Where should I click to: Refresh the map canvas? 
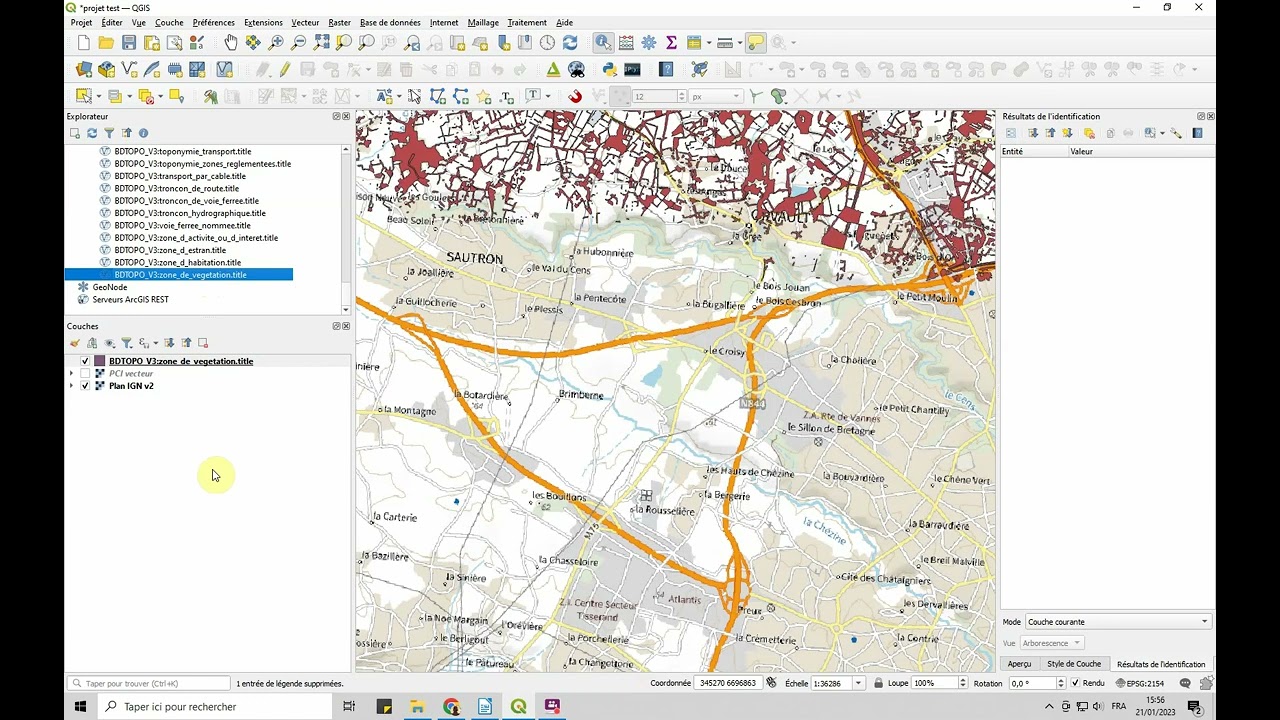click(570, 43)
